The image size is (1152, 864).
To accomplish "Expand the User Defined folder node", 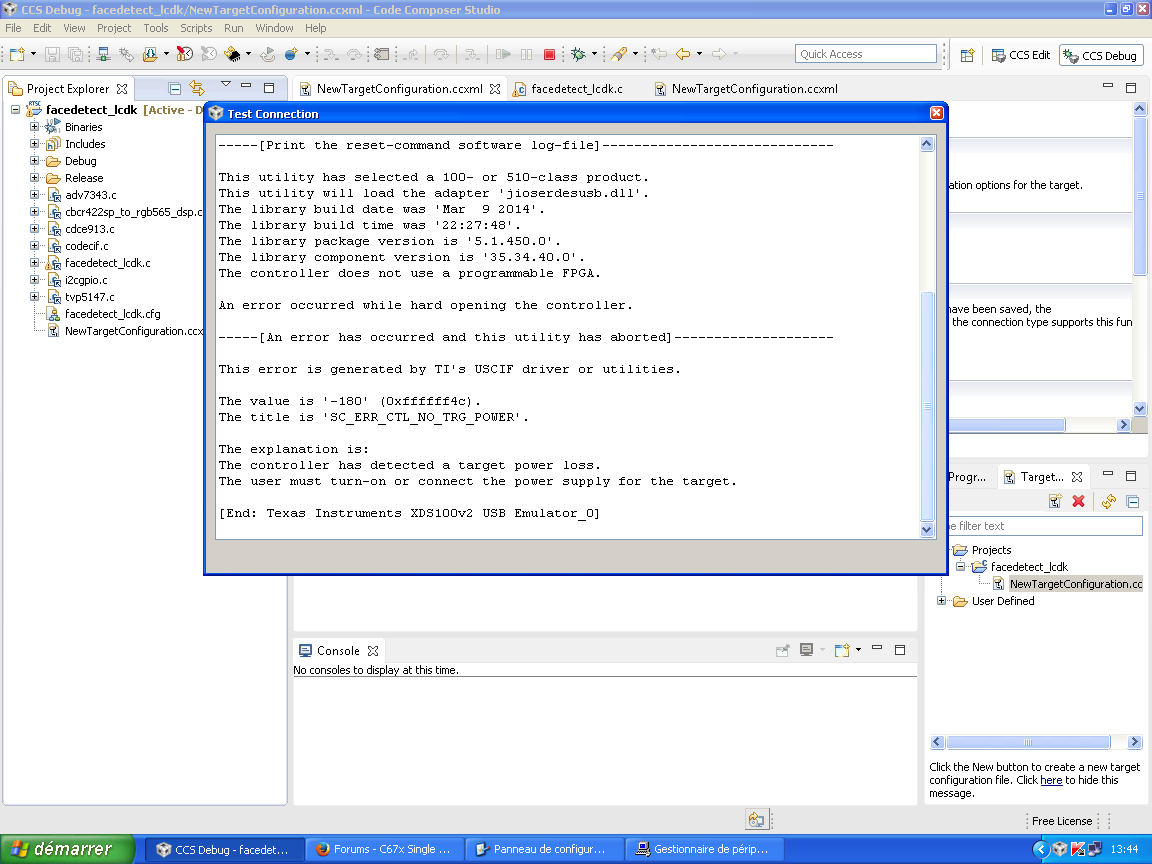I will (x=941, y=600).
